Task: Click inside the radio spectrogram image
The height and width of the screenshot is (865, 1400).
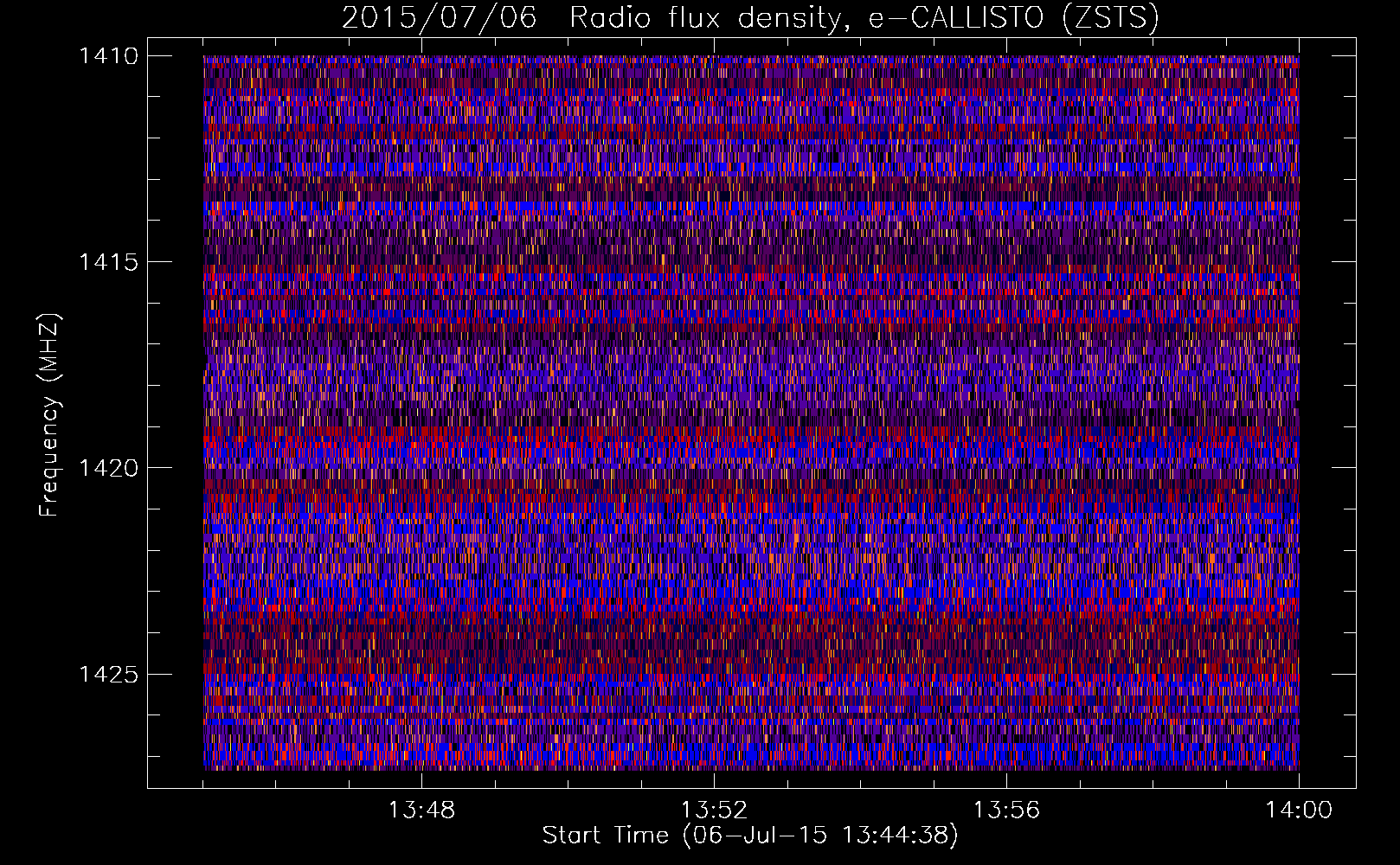Action: 751,413
